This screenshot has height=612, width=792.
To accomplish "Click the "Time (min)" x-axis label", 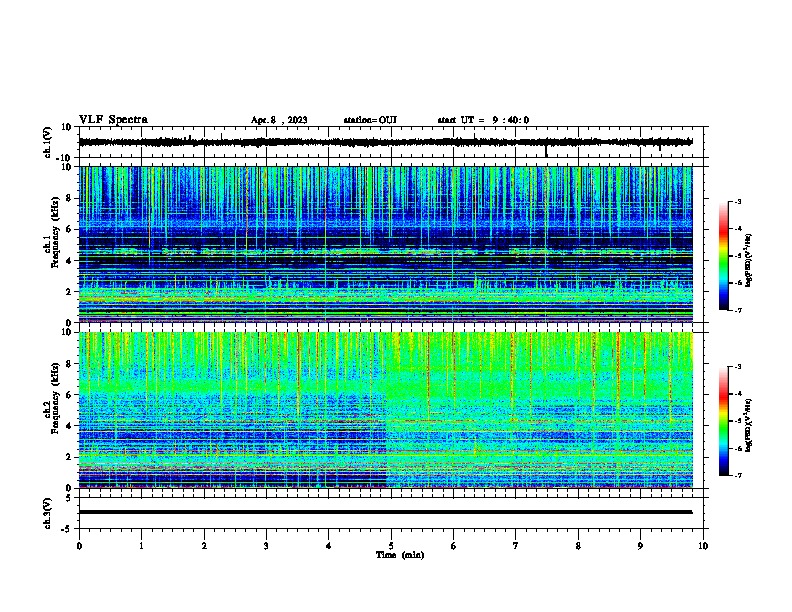I will pyautogui.click(x=400, y=555).
